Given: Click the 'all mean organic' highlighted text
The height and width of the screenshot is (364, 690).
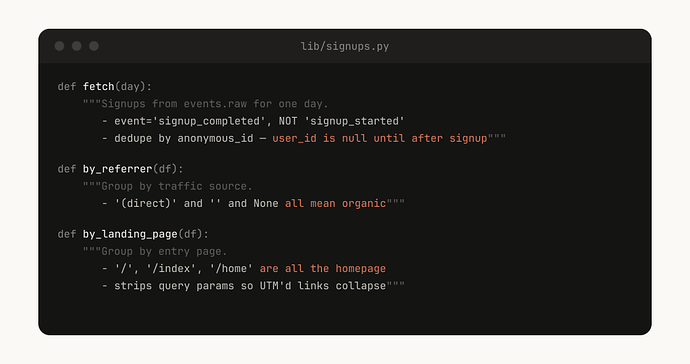Looking at the screenshot, I should [x=335, y=203].
